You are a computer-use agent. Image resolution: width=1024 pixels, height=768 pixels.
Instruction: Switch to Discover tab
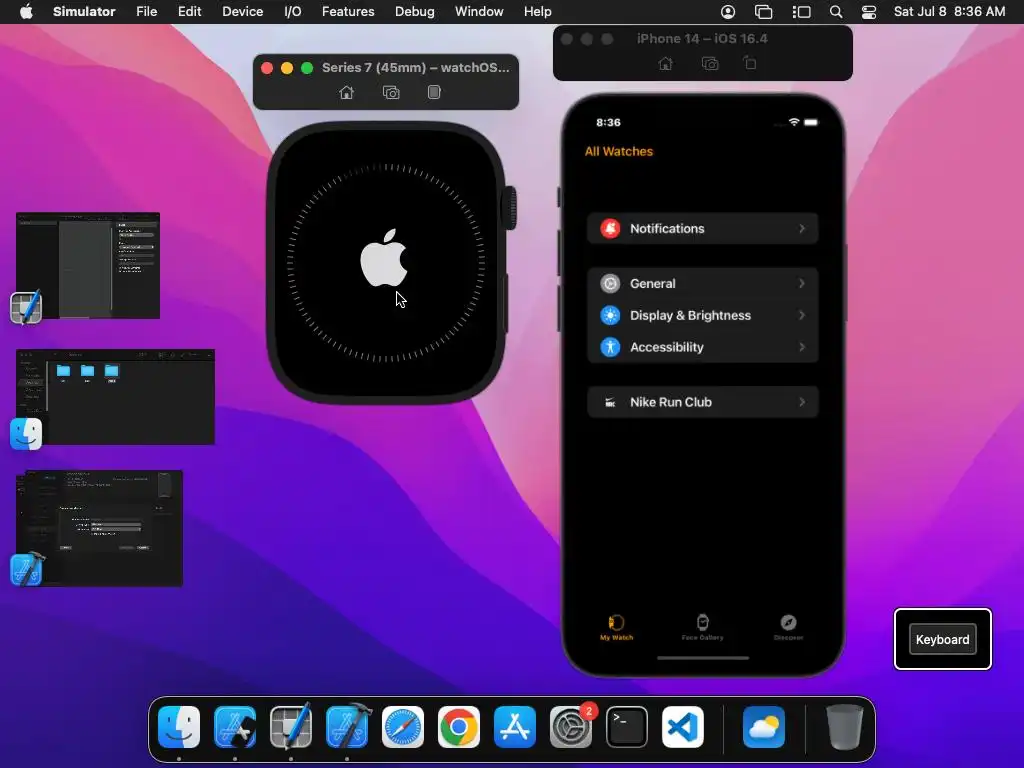(x=788, y=628)
